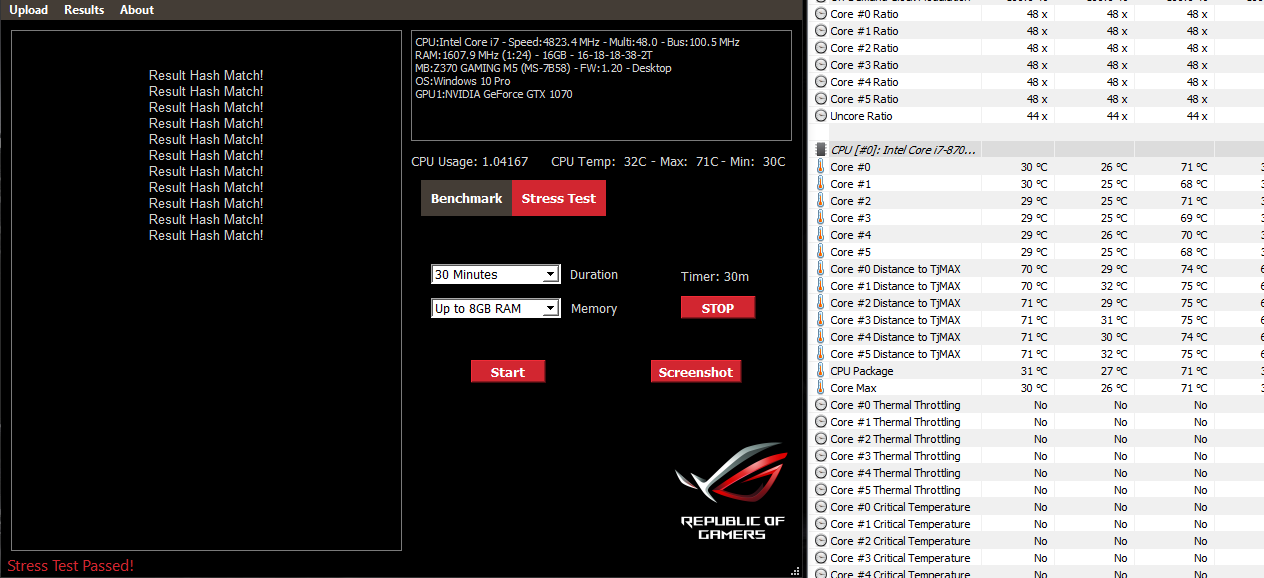Click the Uncore Ratio clock icon

click(x=821, y=116)
